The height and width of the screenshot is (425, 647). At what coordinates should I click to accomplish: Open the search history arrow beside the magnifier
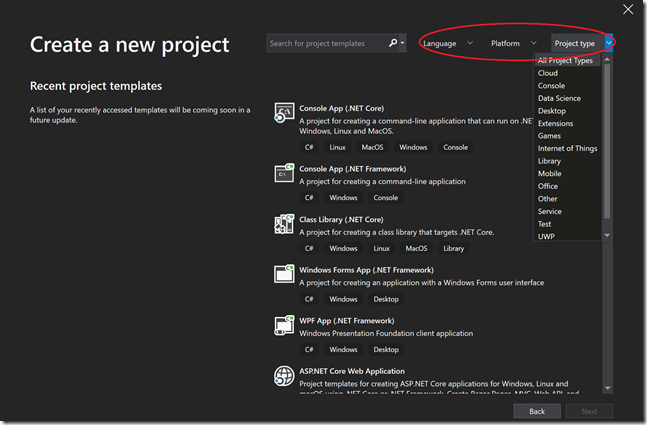click(402, 43)
